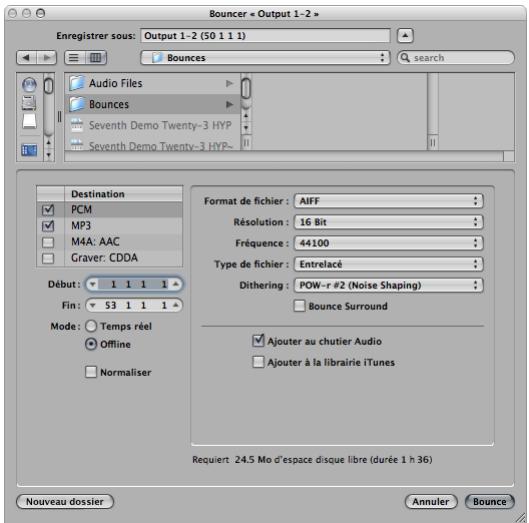Select the Bounces folder in the list
The height and width of the screenshot is (523, 529).
152,104
